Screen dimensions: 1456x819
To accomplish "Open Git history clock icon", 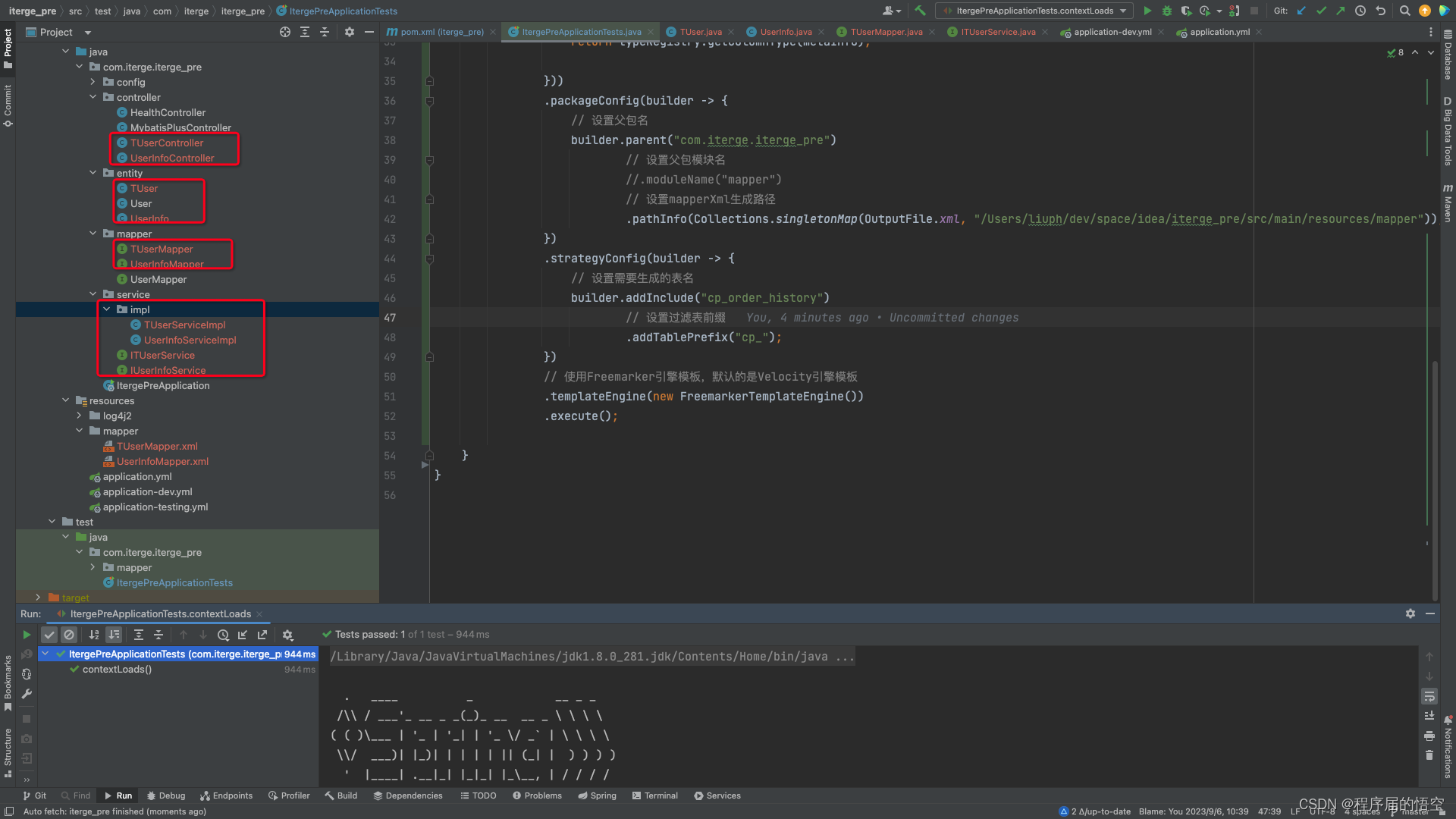I will (1360, 11).
